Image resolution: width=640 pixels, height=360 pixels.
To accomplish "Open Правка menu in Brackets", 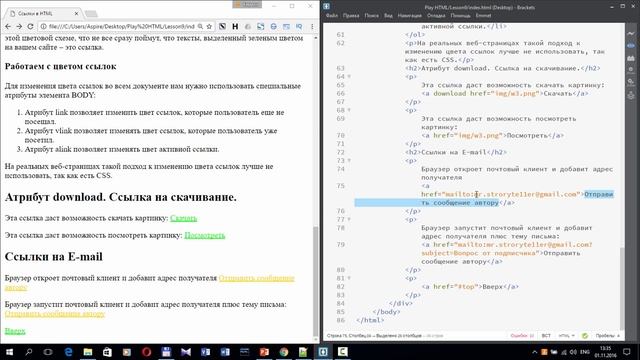I will pos(351,16).
